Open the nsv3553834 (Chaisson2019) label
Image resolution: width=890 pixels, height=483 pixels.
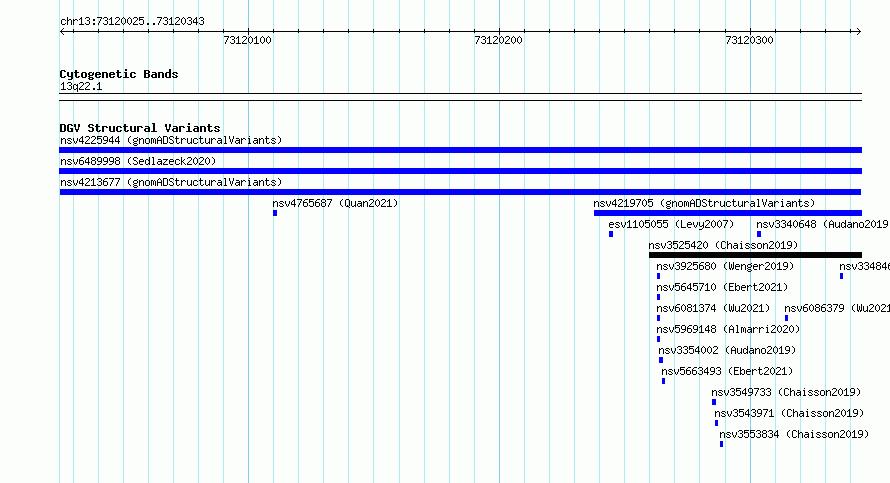pyautogui.click(x=794, y=434)
